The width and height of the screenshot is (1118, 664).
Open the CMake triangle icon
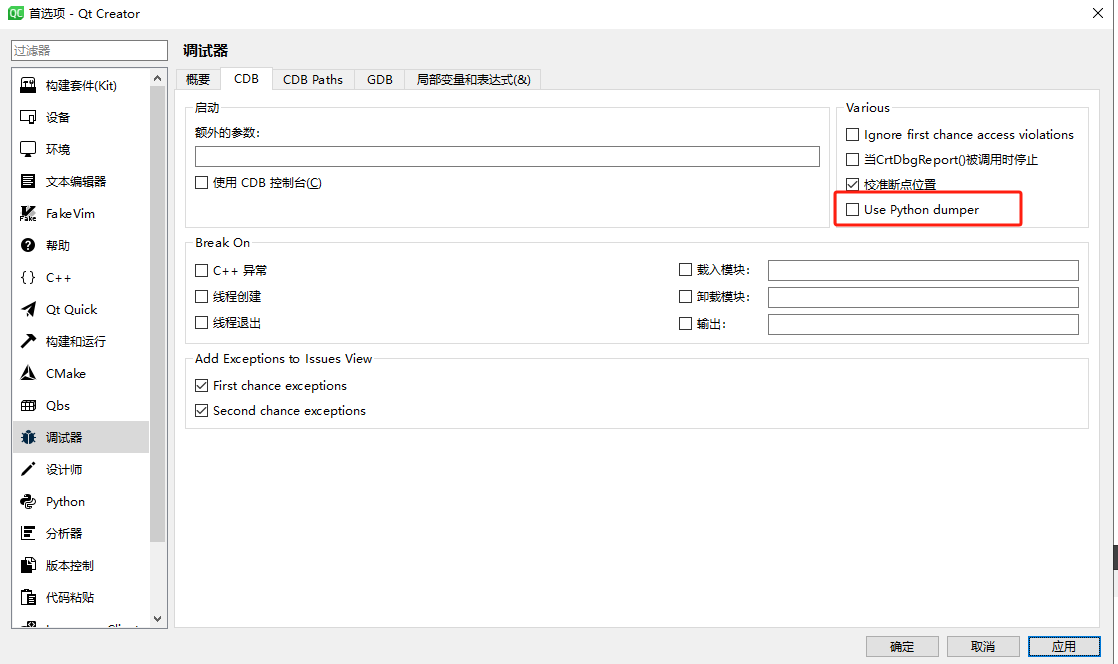pos(28,373)
